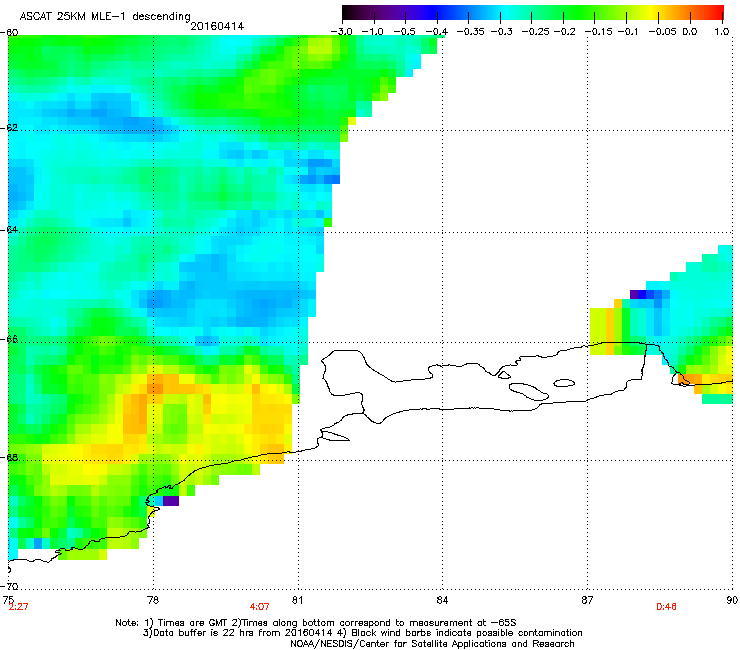The image size is (740, 650).
Task: Pick the -0.4 color scale label
Action: (x=436, y=32)
